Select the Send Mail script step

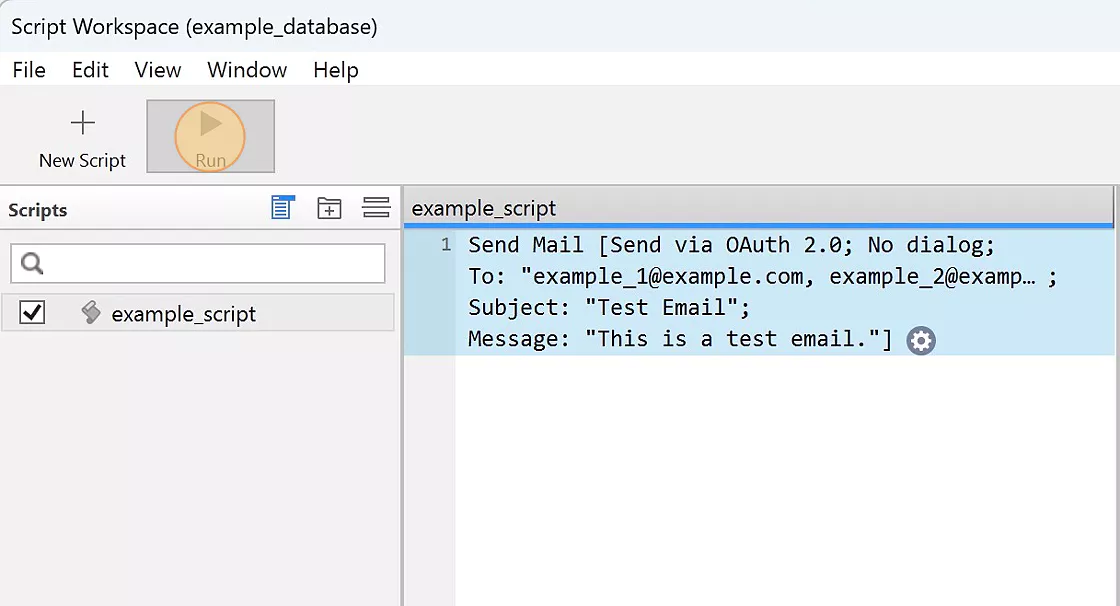pos(759,292)
